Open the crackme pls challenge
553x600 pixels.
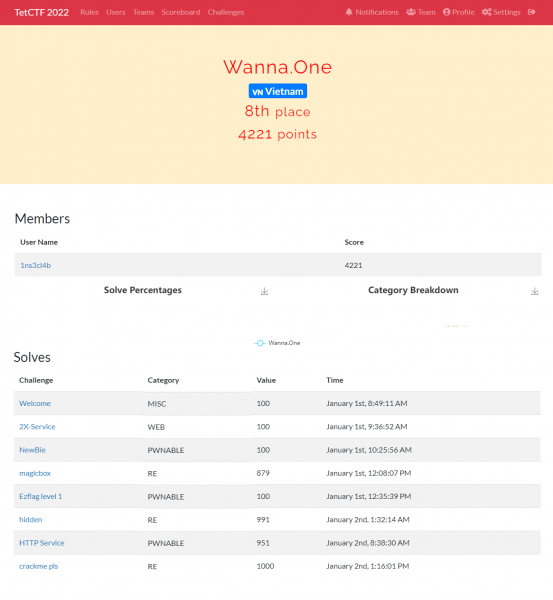click(39, 566)
